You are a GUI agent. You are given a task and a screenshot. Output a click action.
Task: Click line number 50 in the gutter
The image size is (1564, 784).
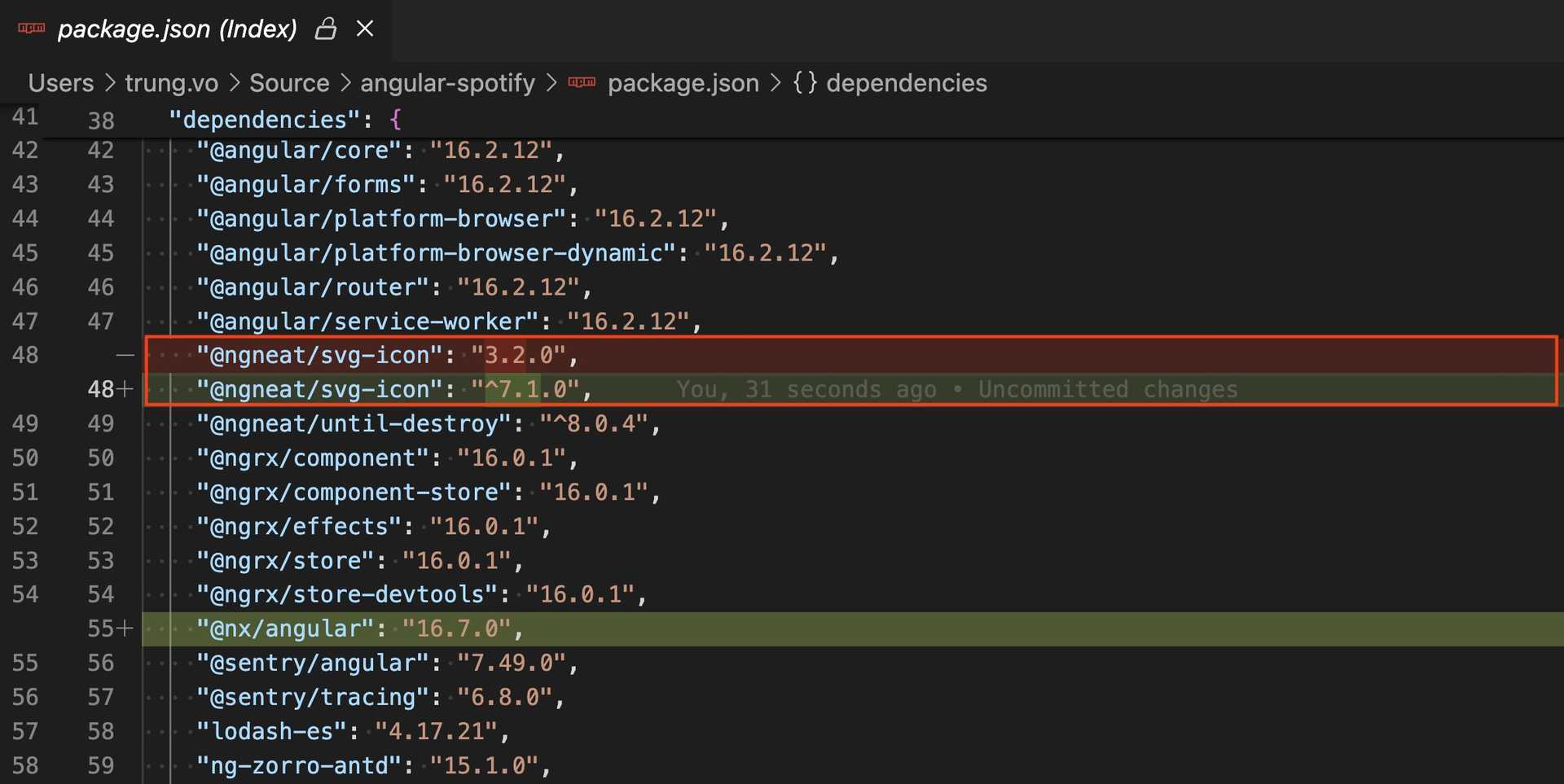[x=101, y=458]
